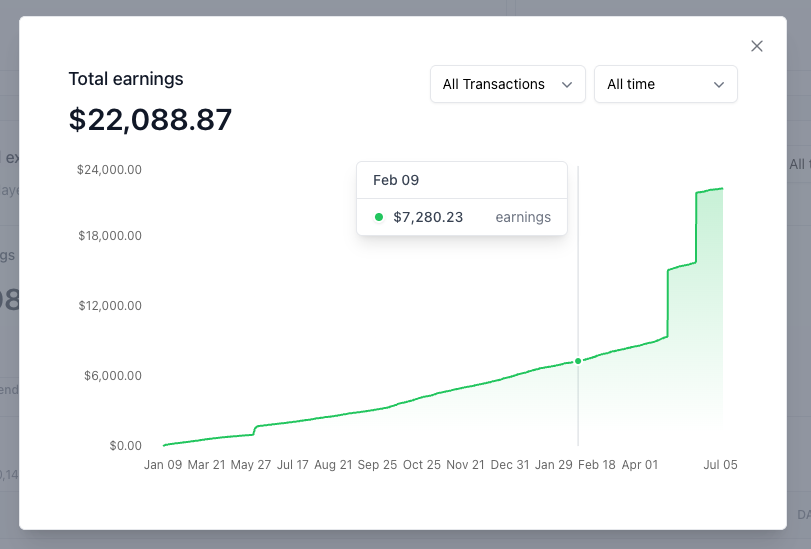This screenshot has width=811, height=549.
Task: Select the $7,280.23 earnings value
Action: [428, 217]
